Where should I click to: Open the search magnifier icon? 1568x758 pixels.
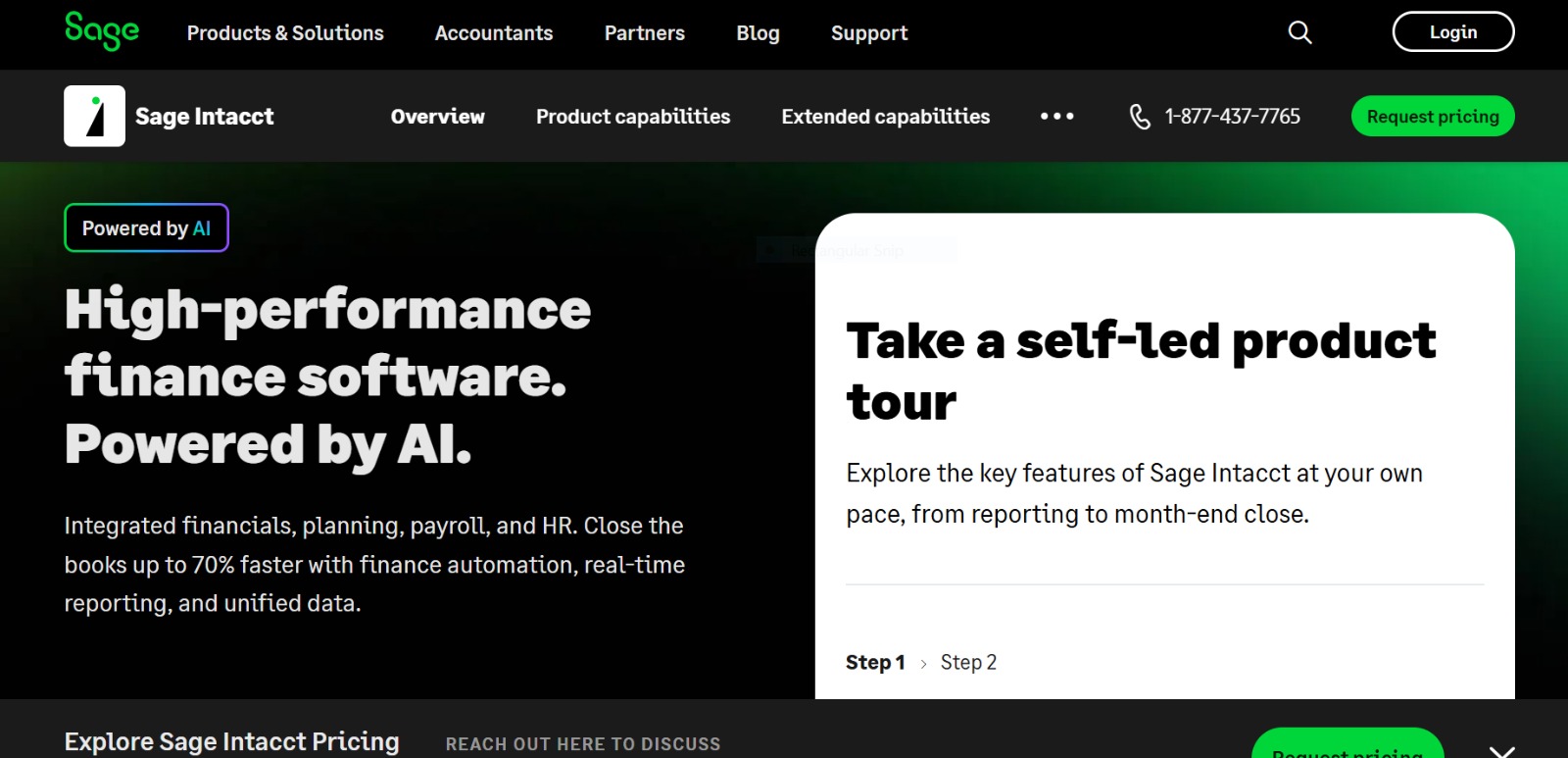coord(1299,32)
